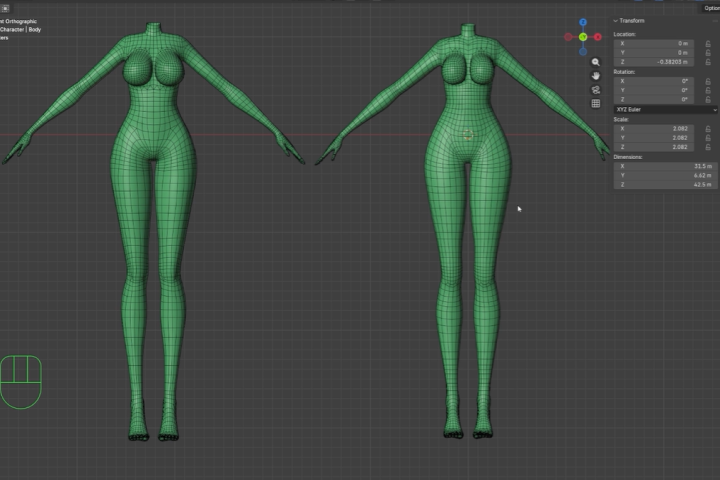Lock the Location Y value
This screenshot has width=720, height=480.
(708, 53)
